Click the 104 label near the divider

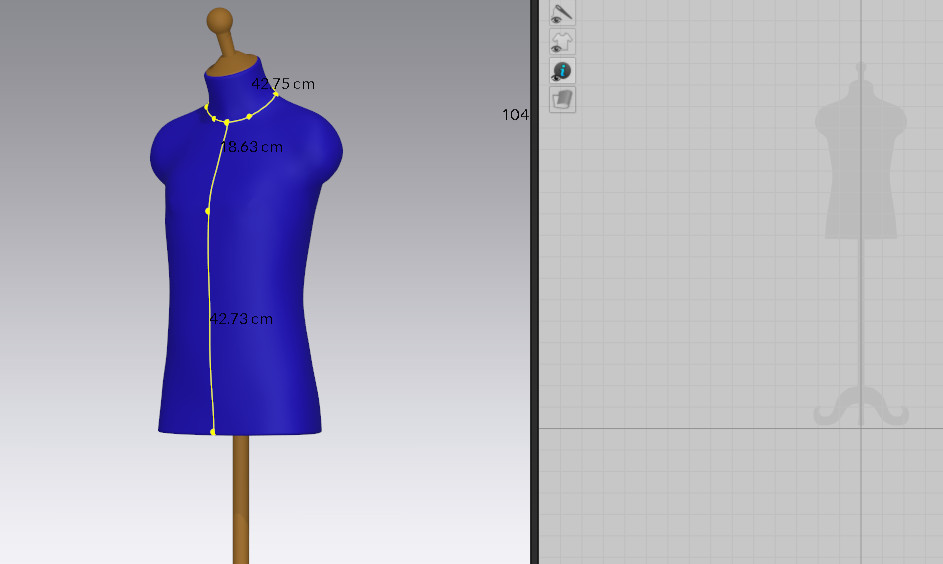[514, 115]
